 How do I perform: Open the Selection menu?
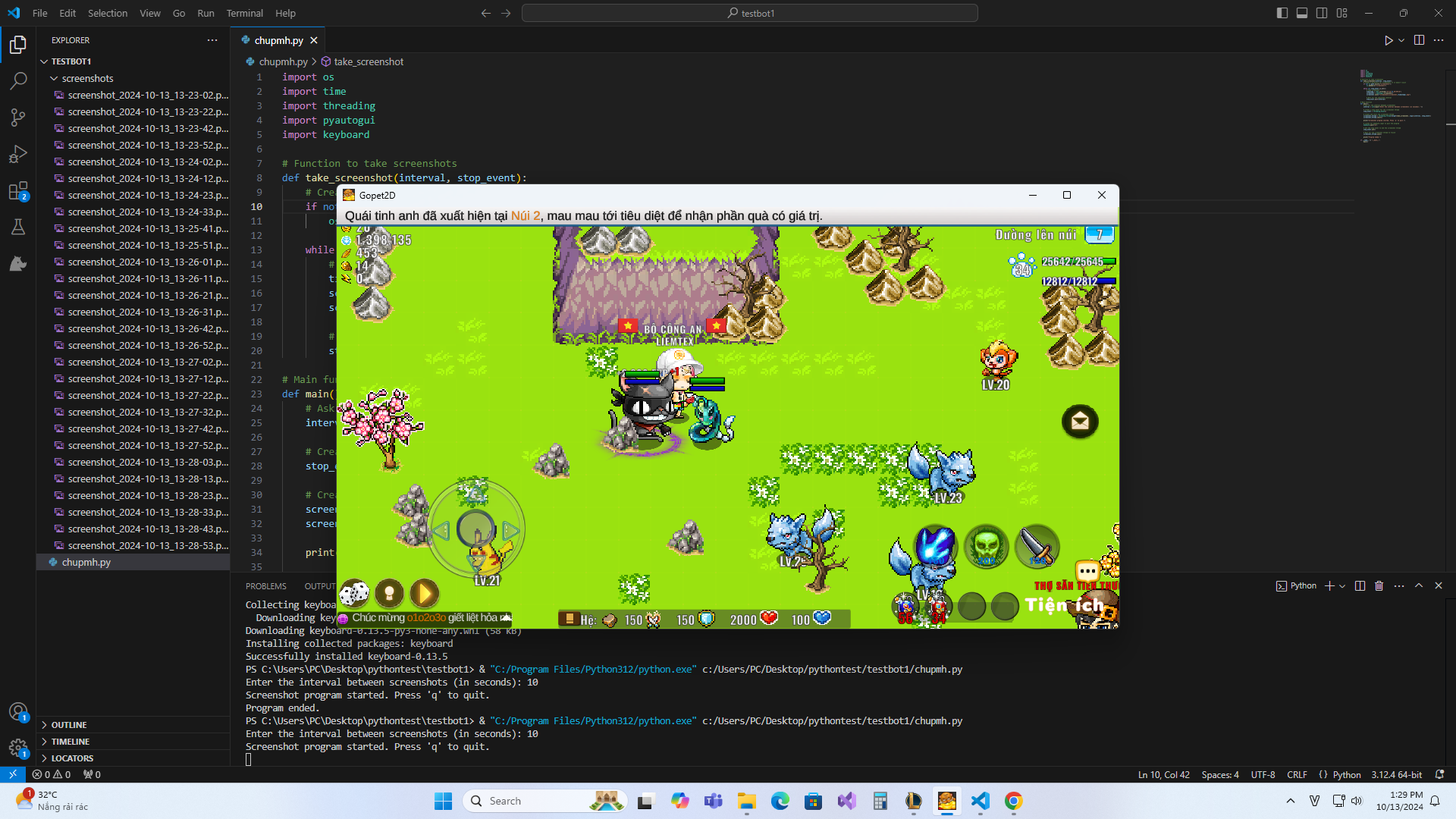click(108, 13)
